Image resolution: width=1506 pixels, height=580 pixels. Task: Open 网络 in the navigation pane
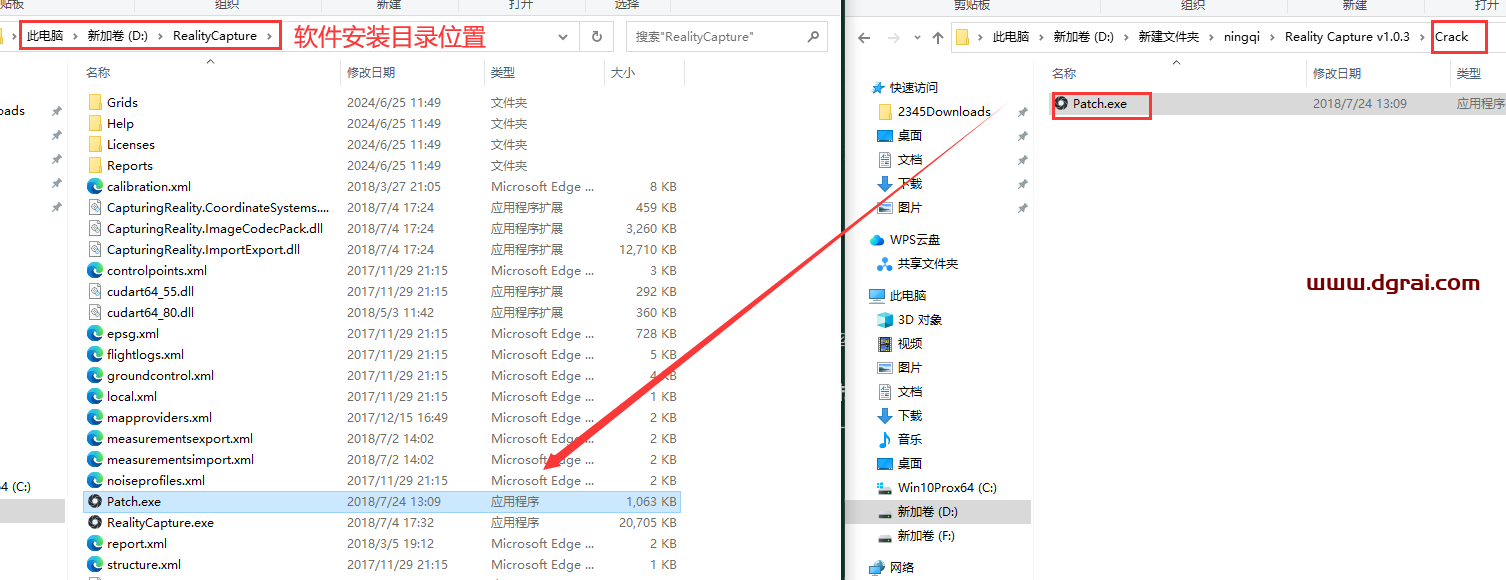point(902,567)
